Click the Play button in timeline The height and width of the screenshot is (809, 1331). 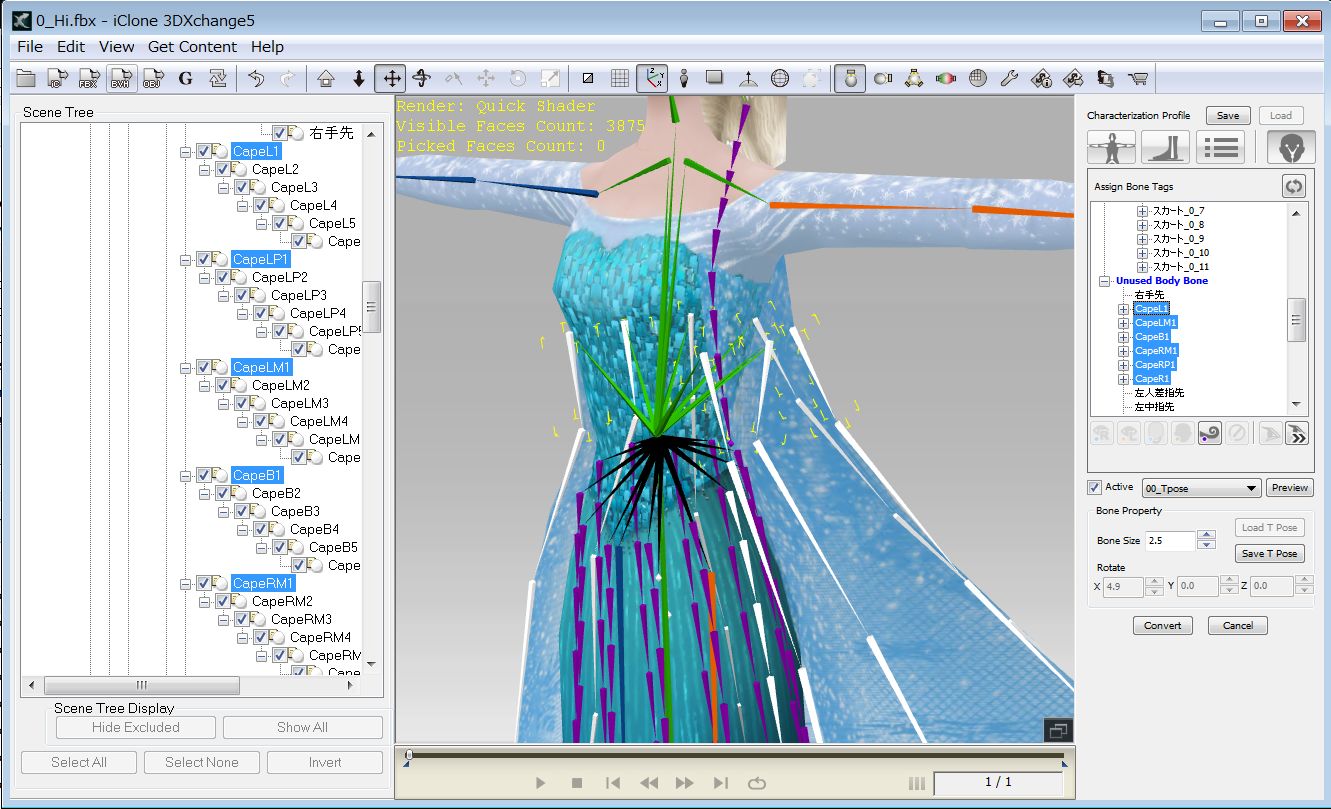540,783
